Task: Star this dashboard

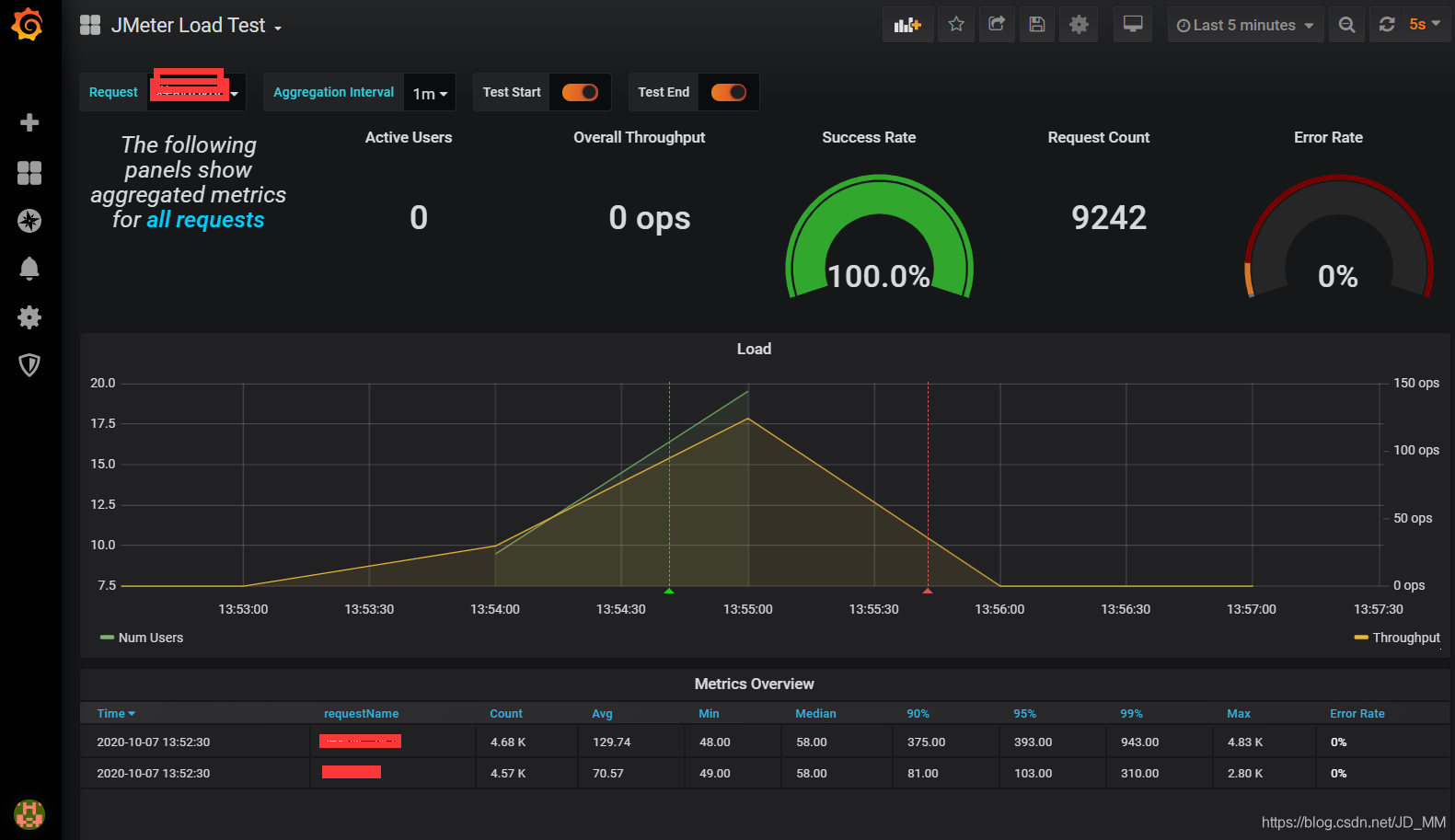Action: pos(956,25)
